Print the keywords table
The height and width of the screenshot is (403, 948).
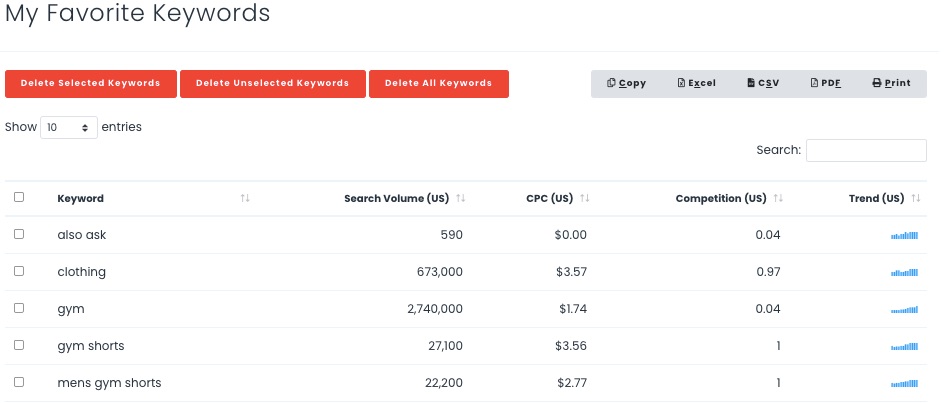pyautogui.click(x=891, y=83)
